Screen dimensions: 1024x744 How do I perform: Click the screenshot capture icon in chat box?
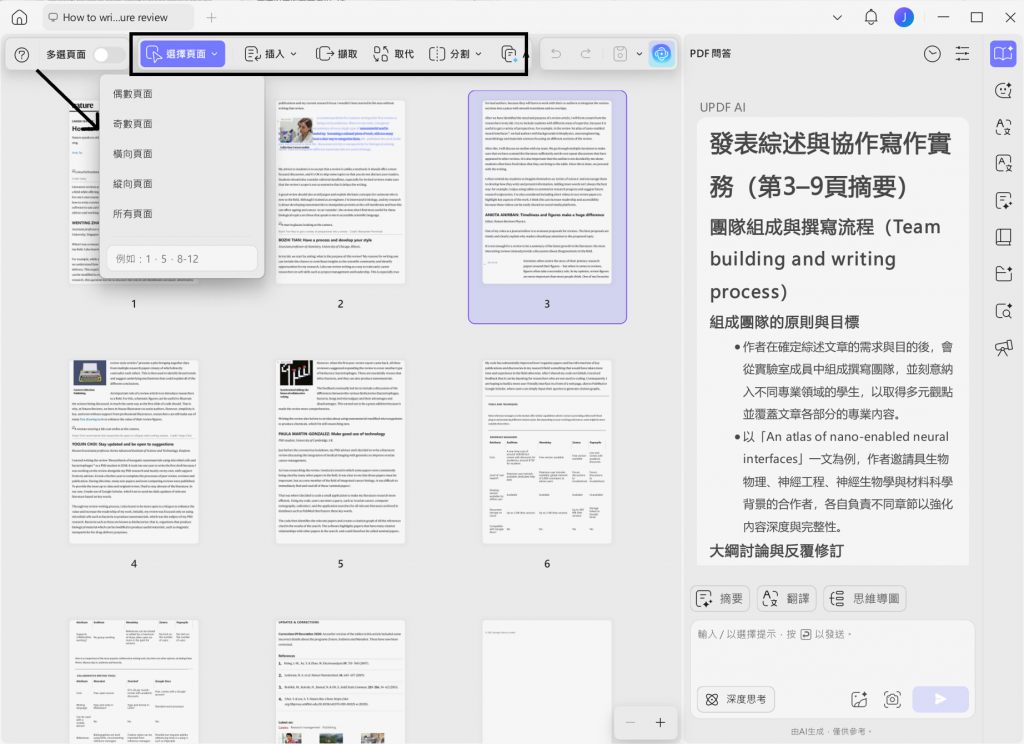(892, 700)
